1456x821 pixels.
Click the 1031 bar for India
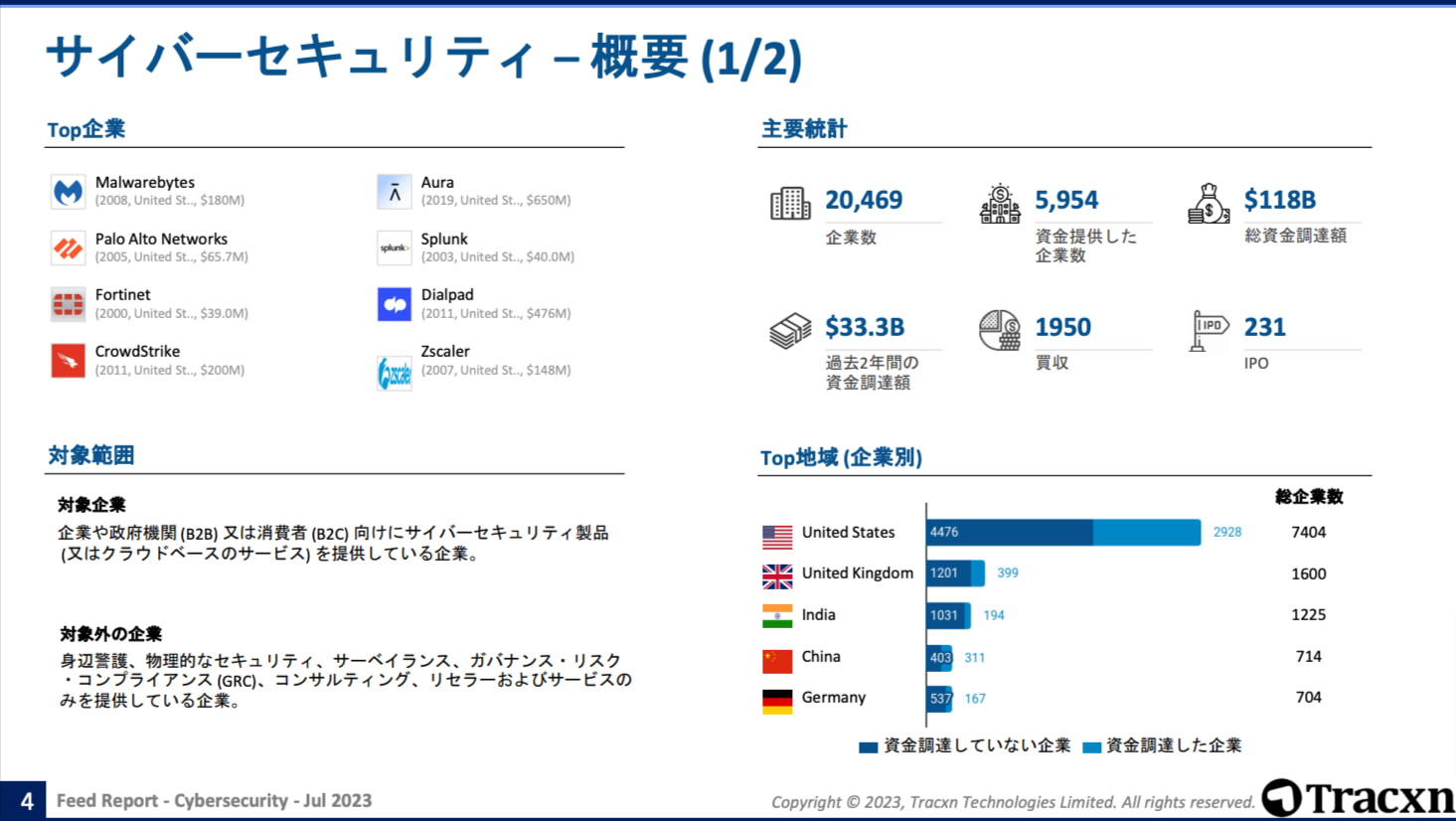click(945, 615)
